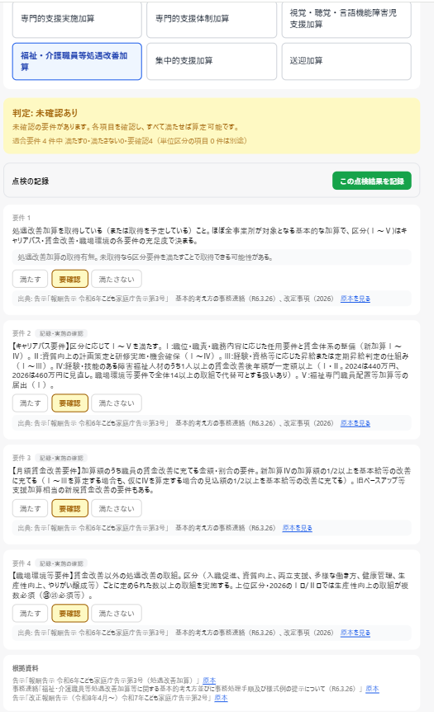The width and height of the screenshot is (434, 712).
Task: Mark 要件 1 as 満たす
Action: [30, 279]
